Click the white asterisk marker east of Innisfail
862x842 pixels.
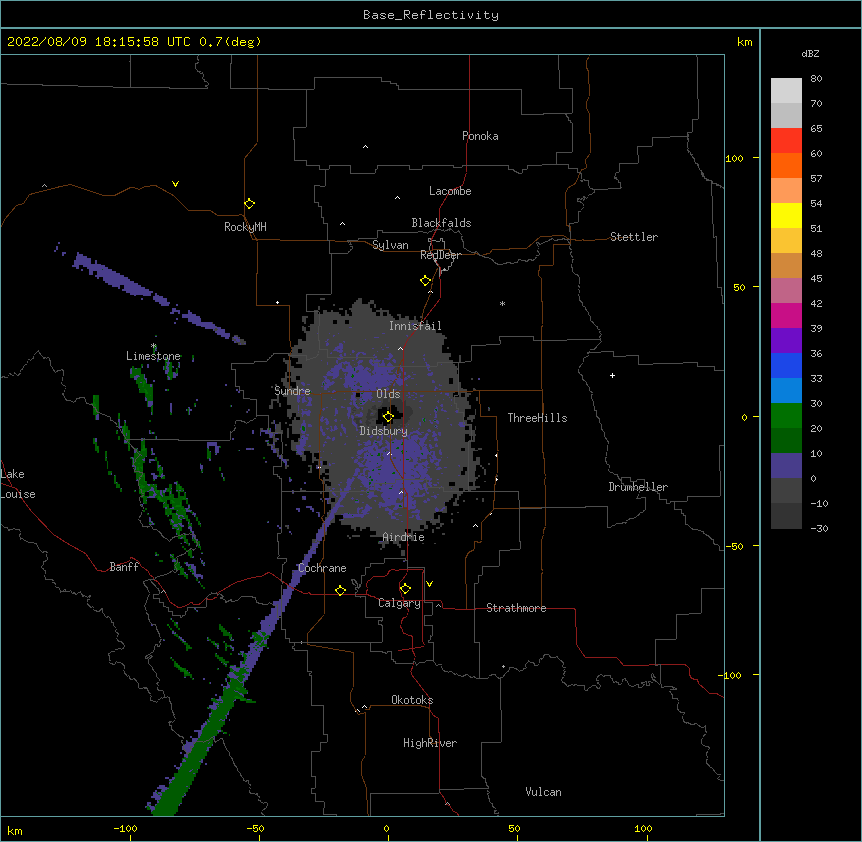tap(502, 303)
